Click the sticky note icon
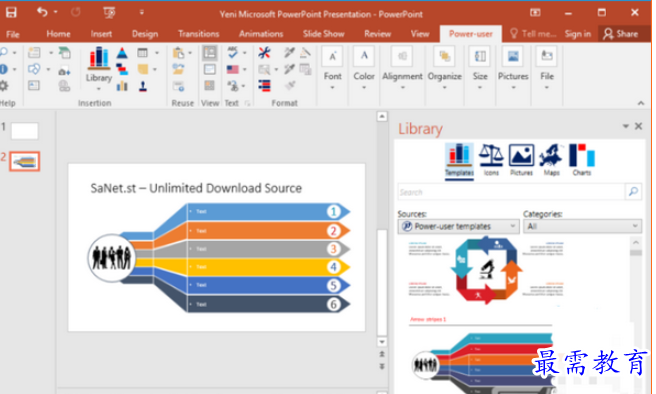This screenshot has width=656, height=394. (143, 69)
